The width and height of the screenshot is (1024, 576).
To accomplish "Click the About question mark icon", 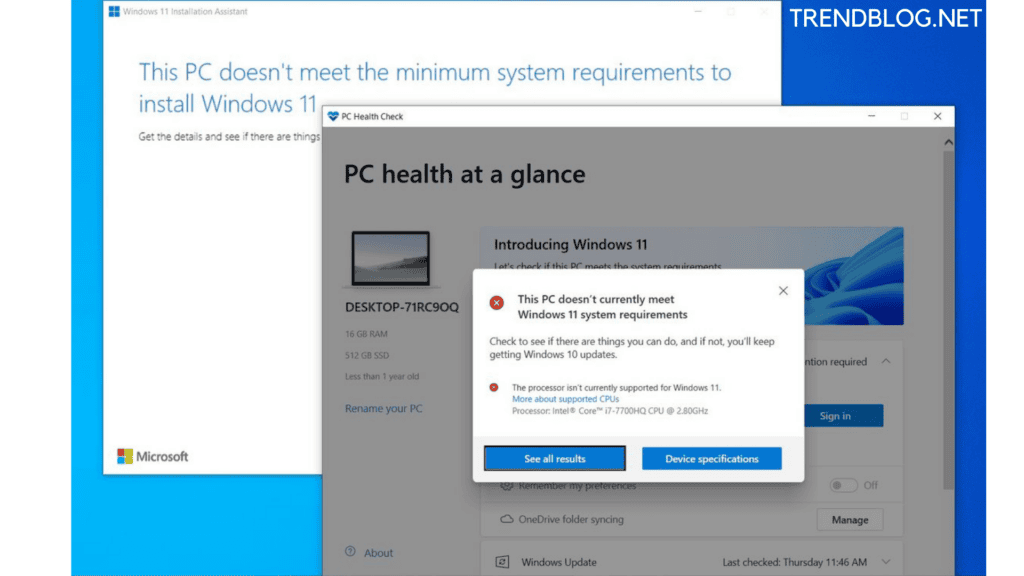I will click(x=350, y=551).
